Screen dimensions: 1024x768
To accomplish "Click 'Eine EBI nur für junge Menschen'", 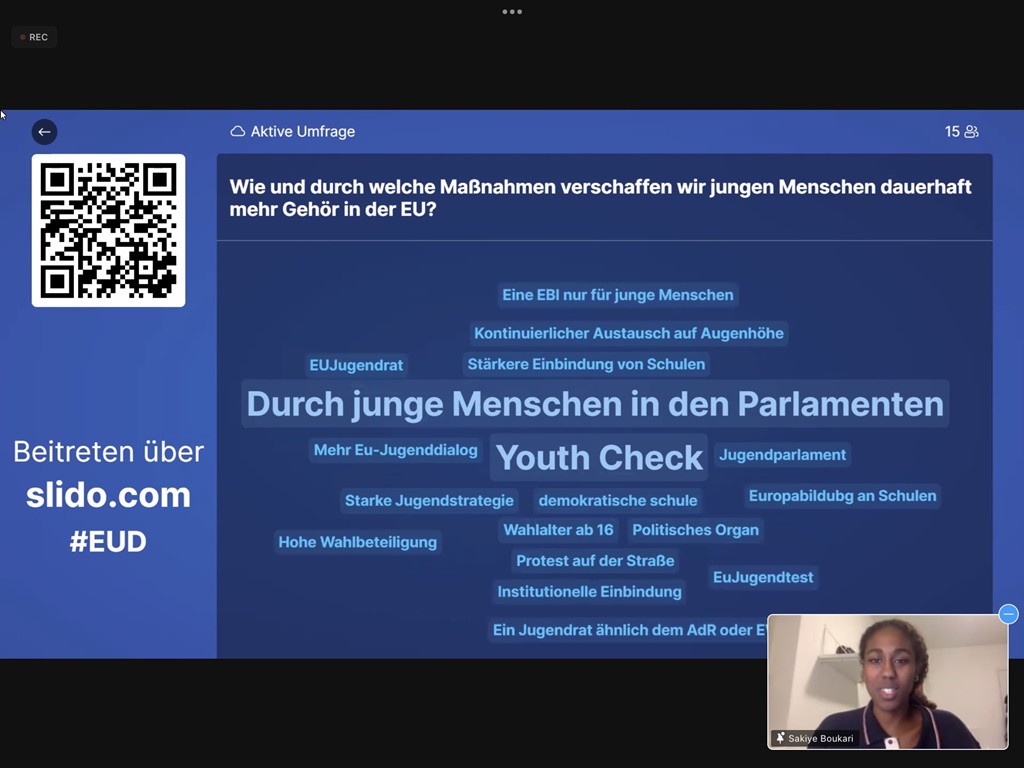I will 618,295.
